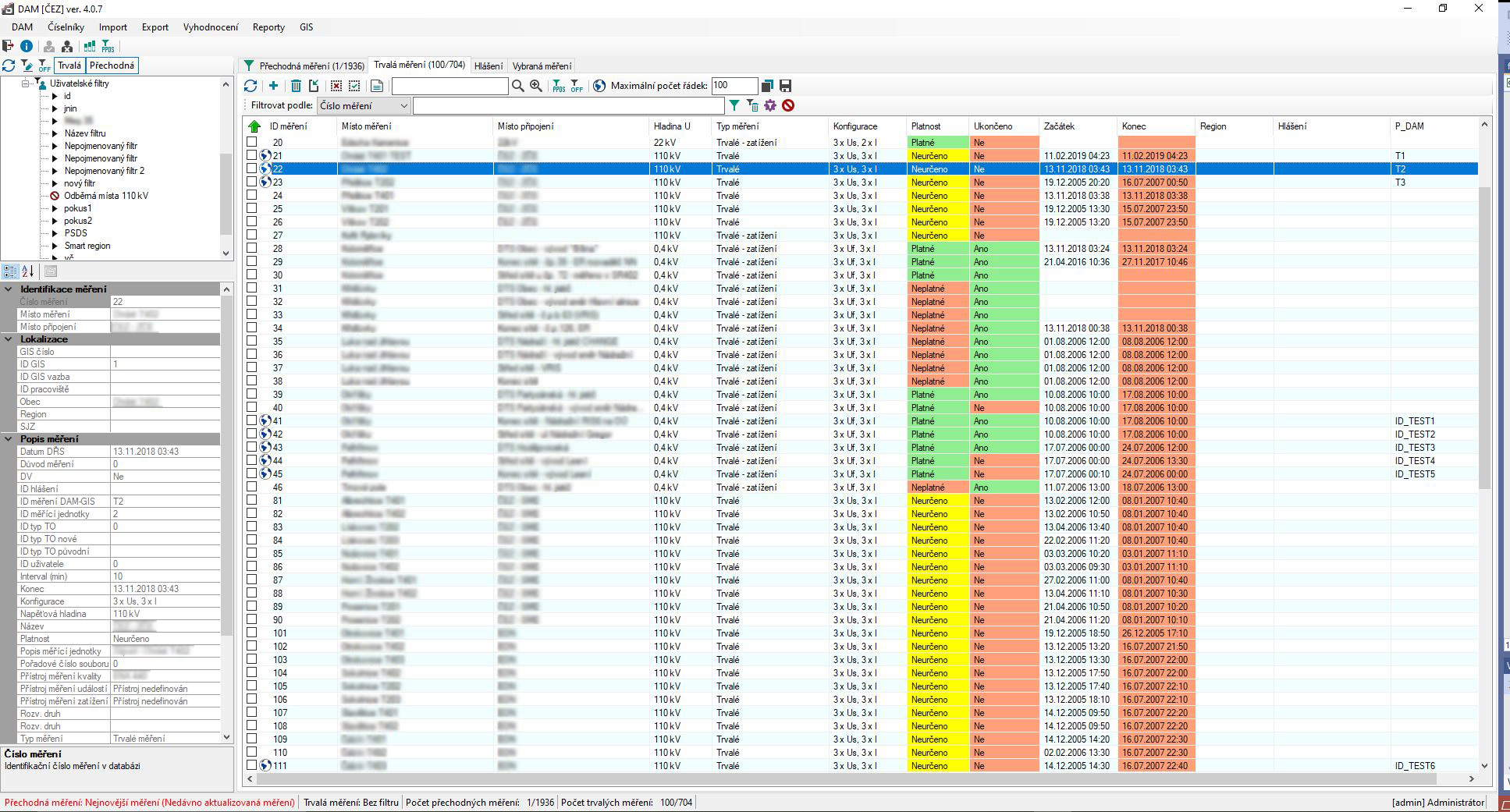
Task: Expand the 'Smart region' filter tree item
Action: tap(55, 246)
